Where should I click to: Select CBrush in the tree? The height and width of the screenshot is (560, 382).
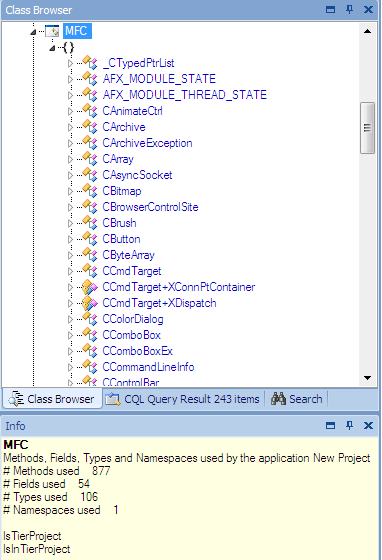pos(119,223)
